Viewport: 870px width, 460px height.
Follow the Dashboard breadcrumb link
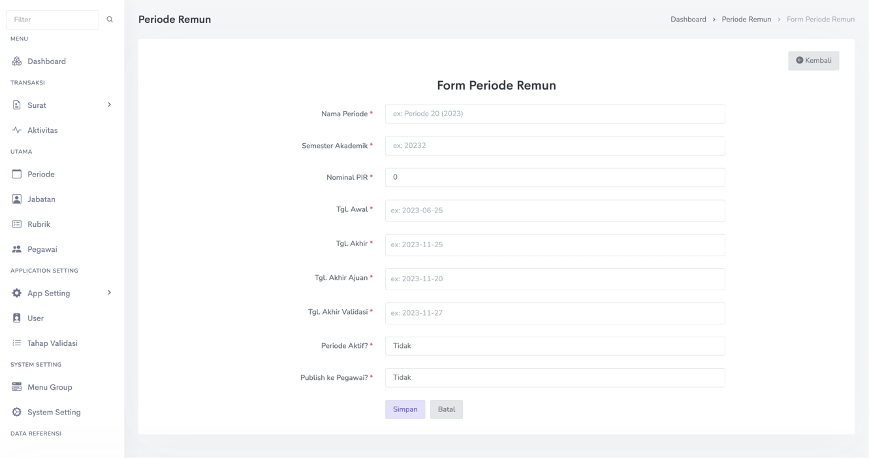point(688,19)
